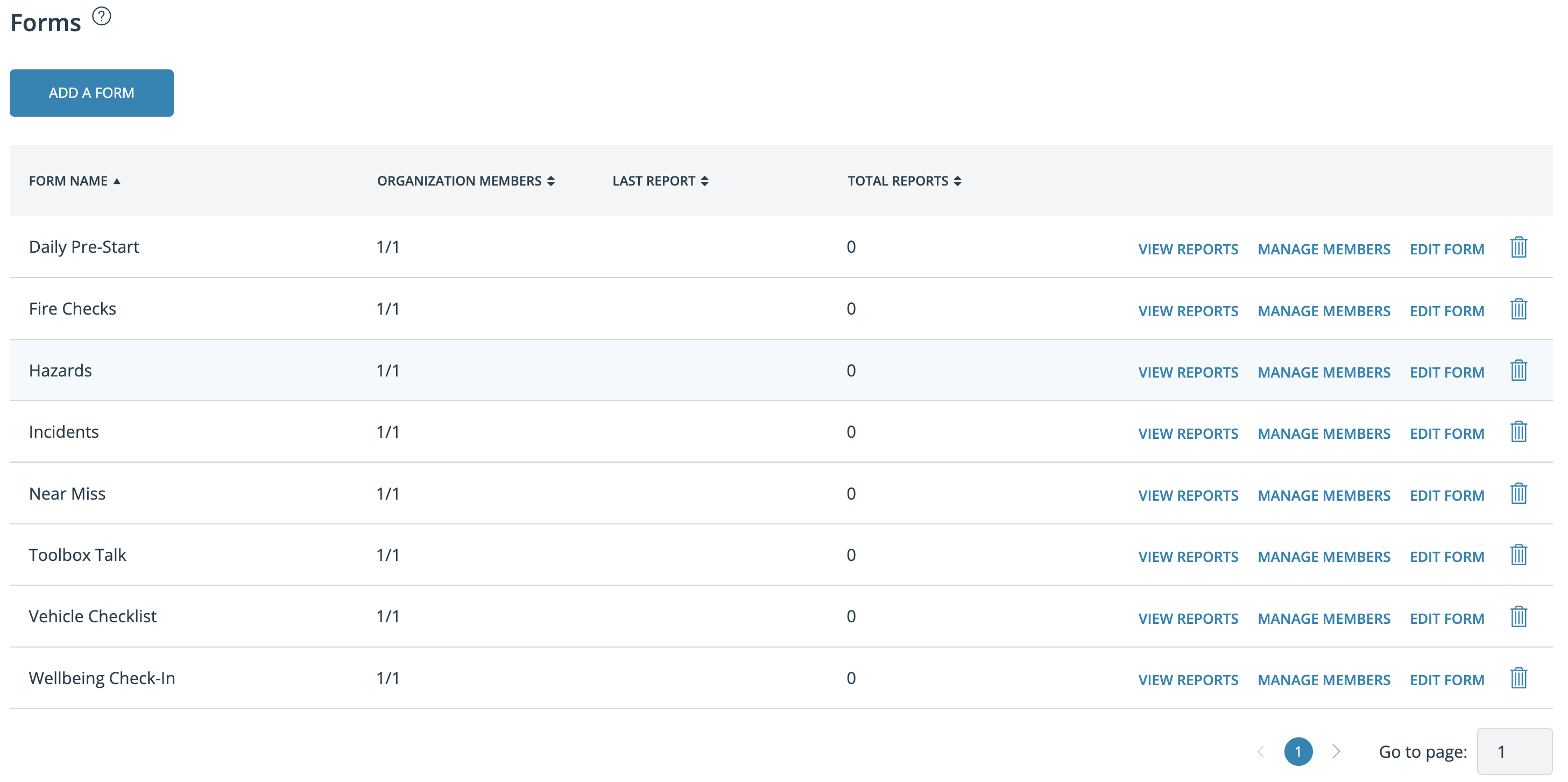
Task: Manage members of Incidents form
Action: (x=1324, y=434)
